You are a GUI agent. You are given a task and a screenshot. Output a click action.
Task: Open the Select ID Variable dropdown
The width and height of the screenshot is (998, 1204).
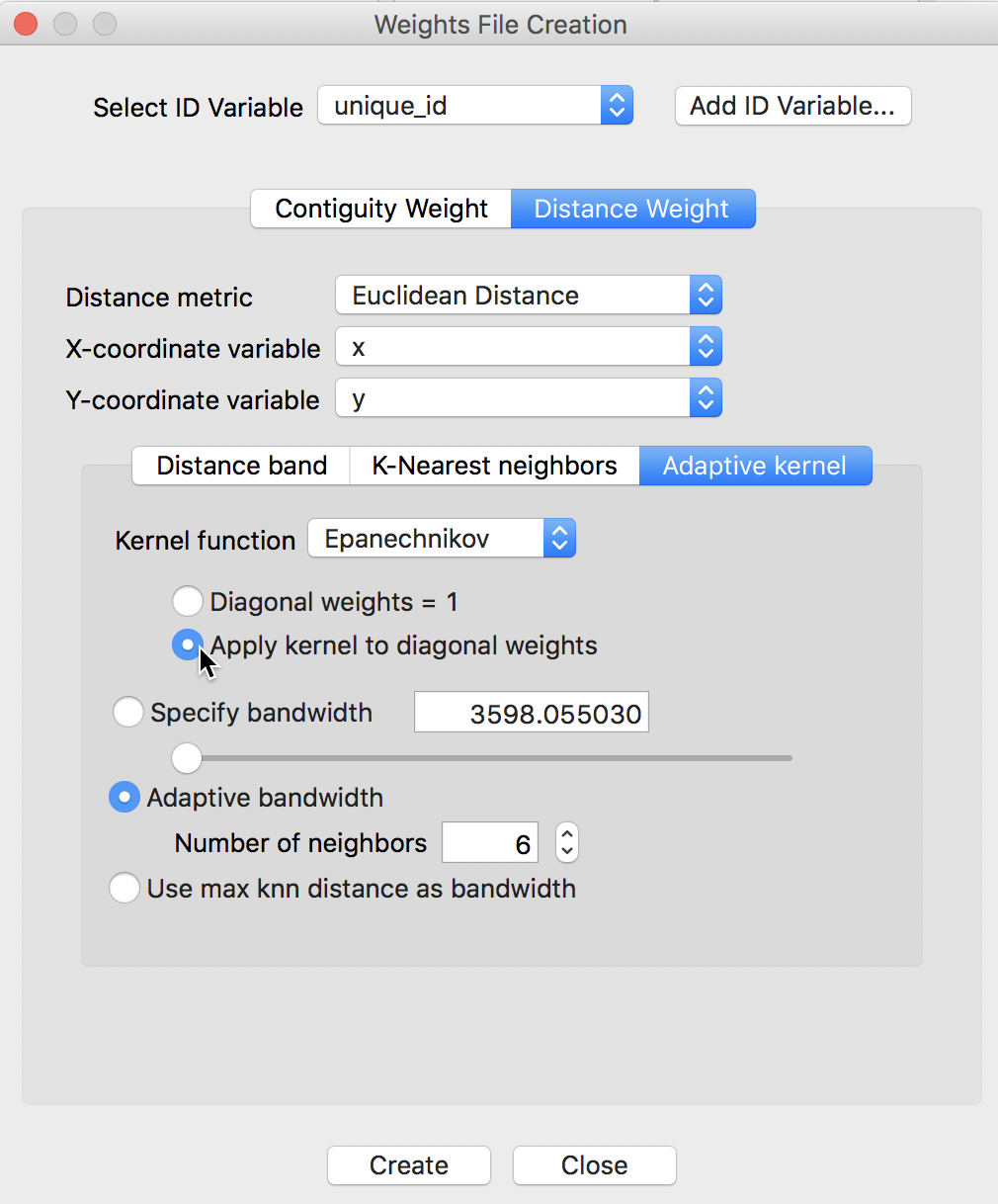tap(475, 105)
